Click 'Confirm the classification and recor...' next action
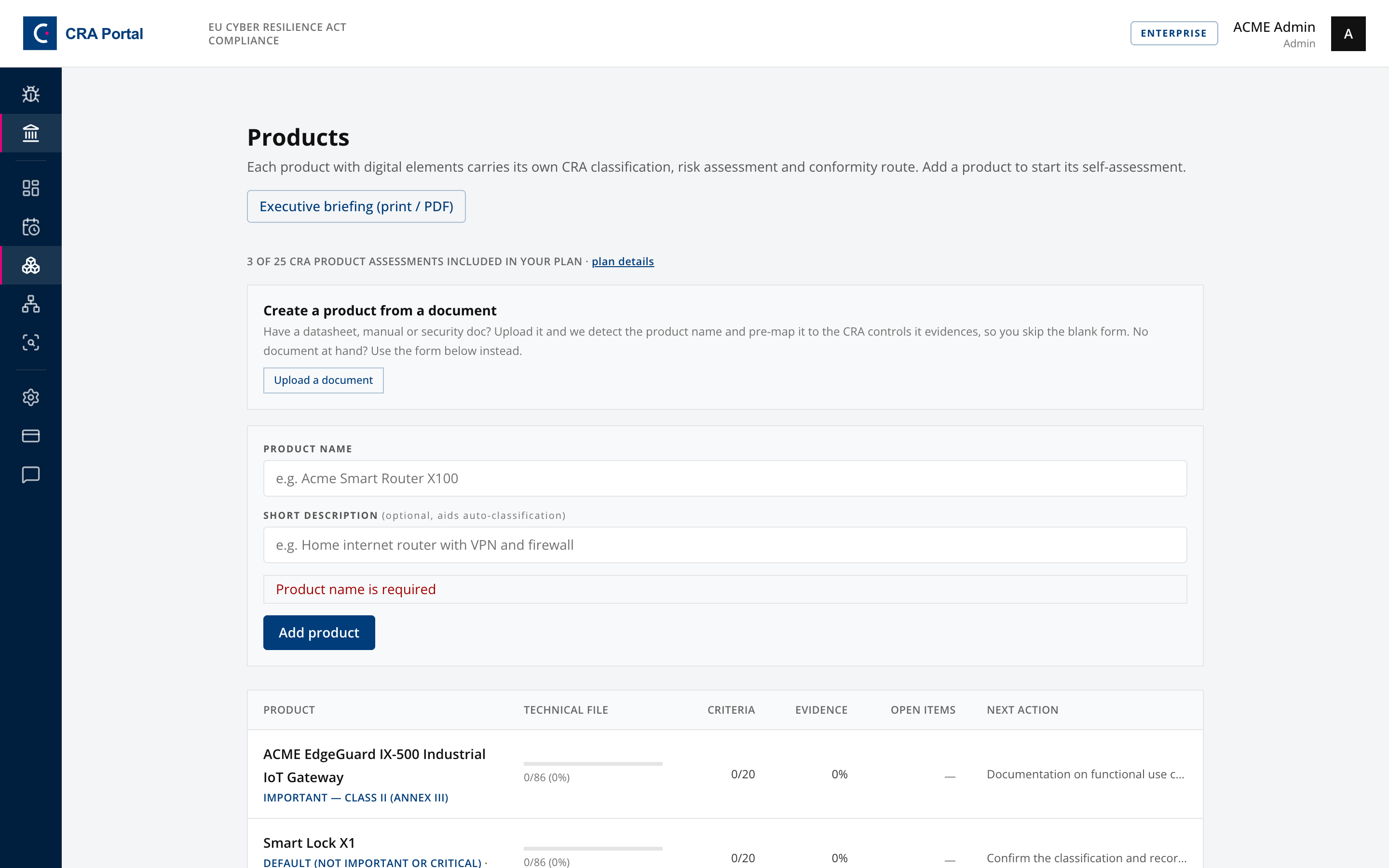1389x868 pixels. [1087, 858]
